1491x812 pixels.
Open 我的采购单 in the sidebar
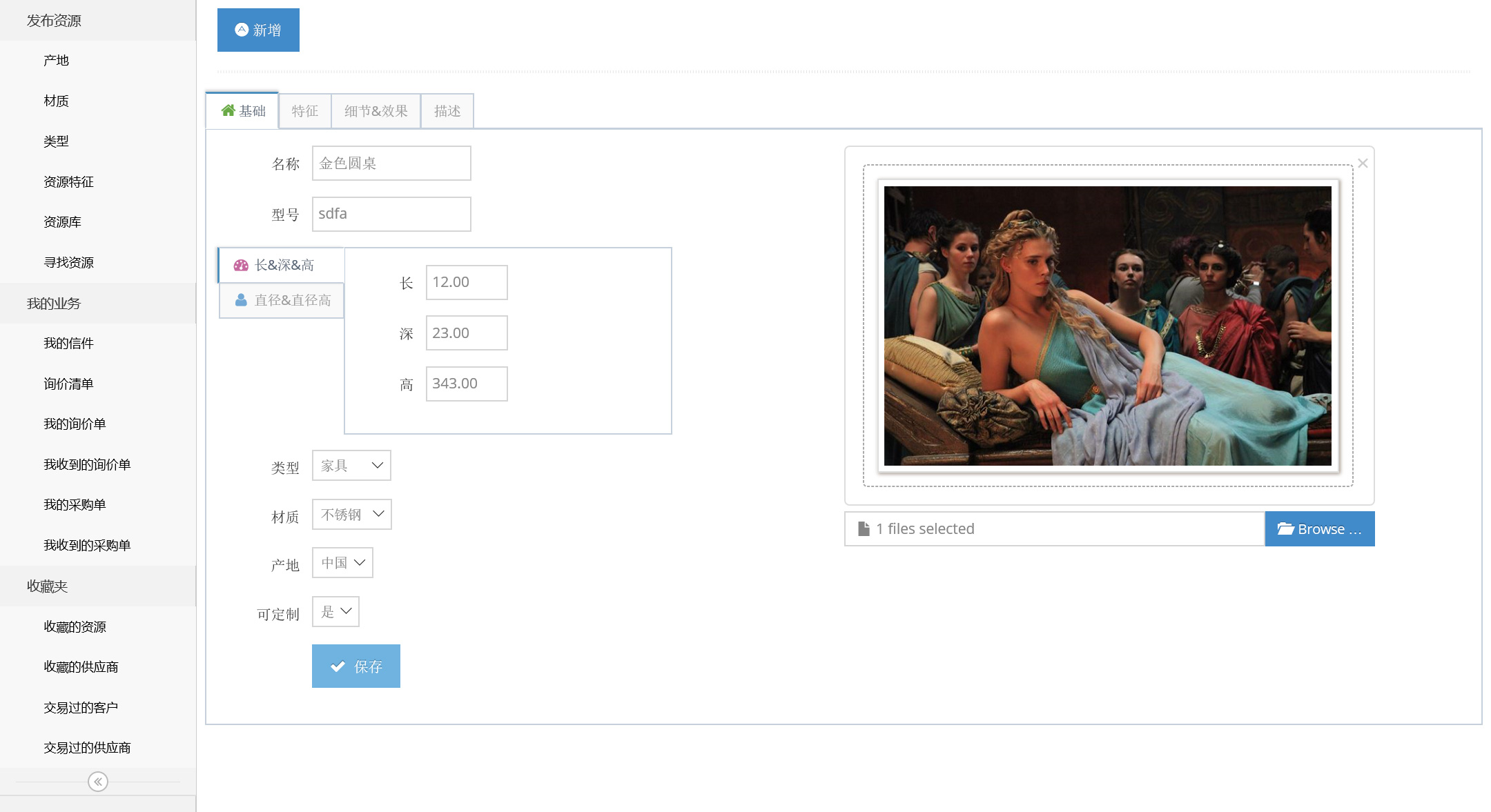98,505
